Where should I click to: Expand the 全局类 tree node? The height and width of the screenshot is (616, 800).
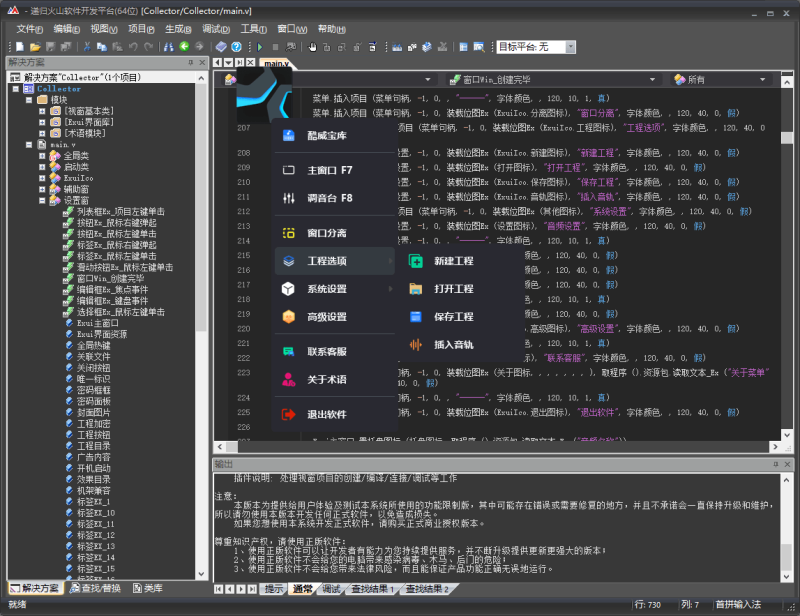[42, 156]
